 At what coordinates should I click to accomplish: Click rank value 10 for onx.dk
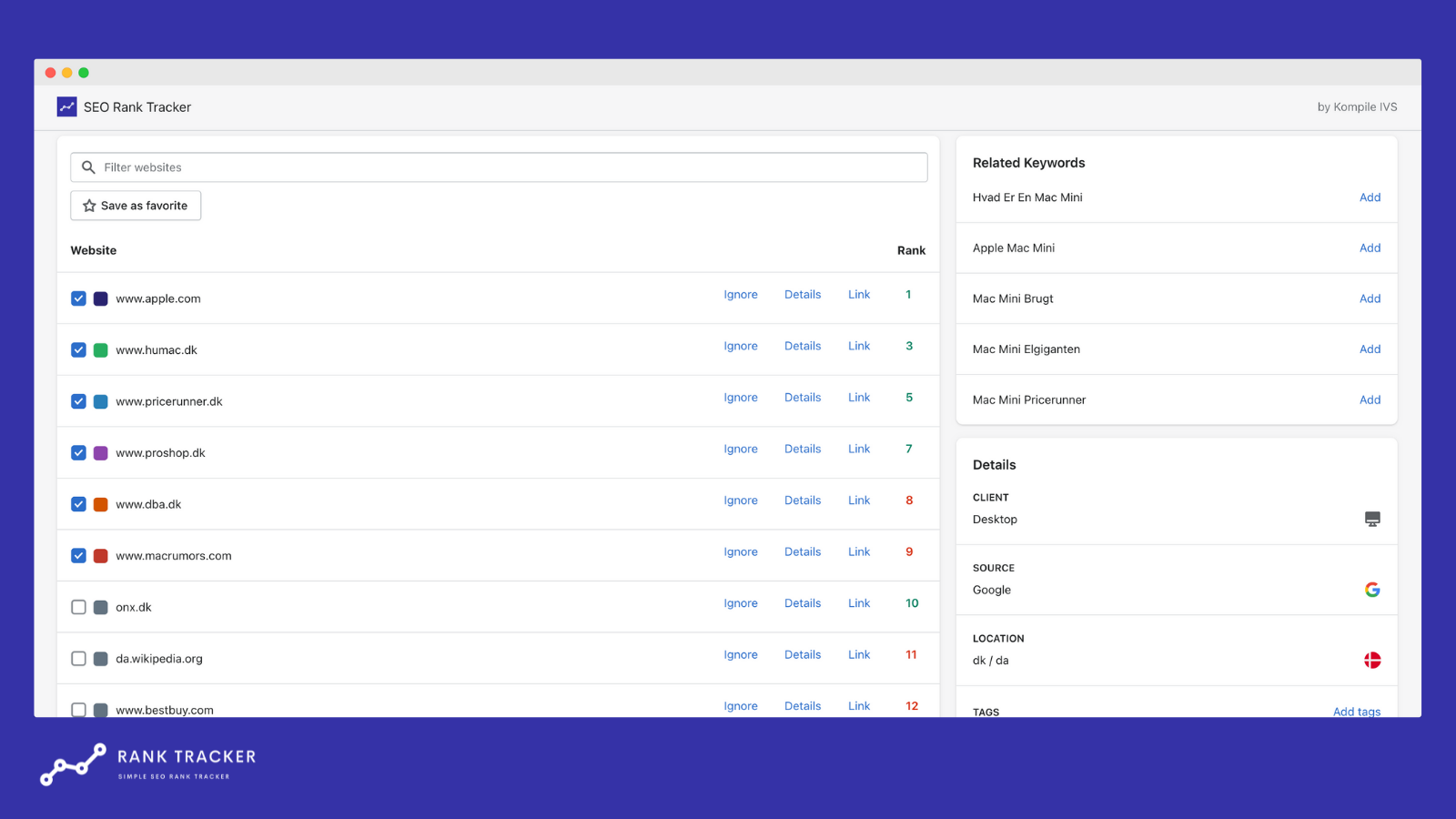pos(912,603)
